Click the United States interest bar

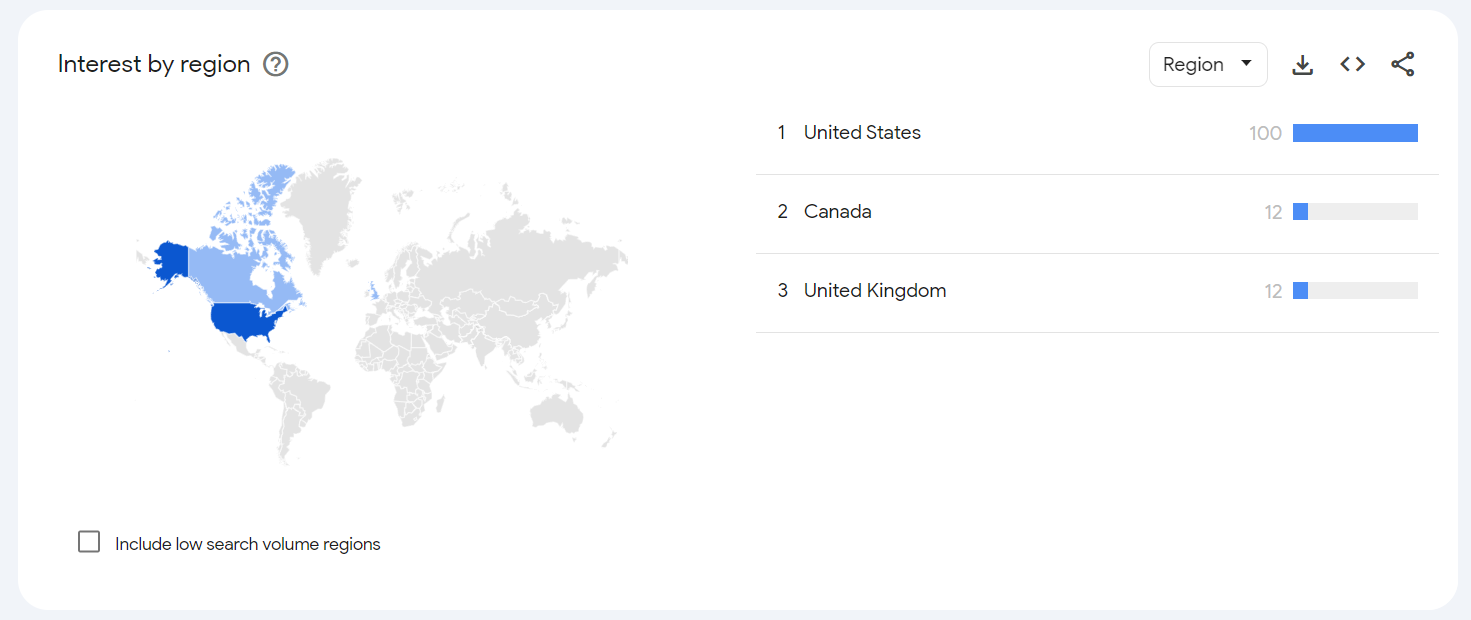[1355, 133]
